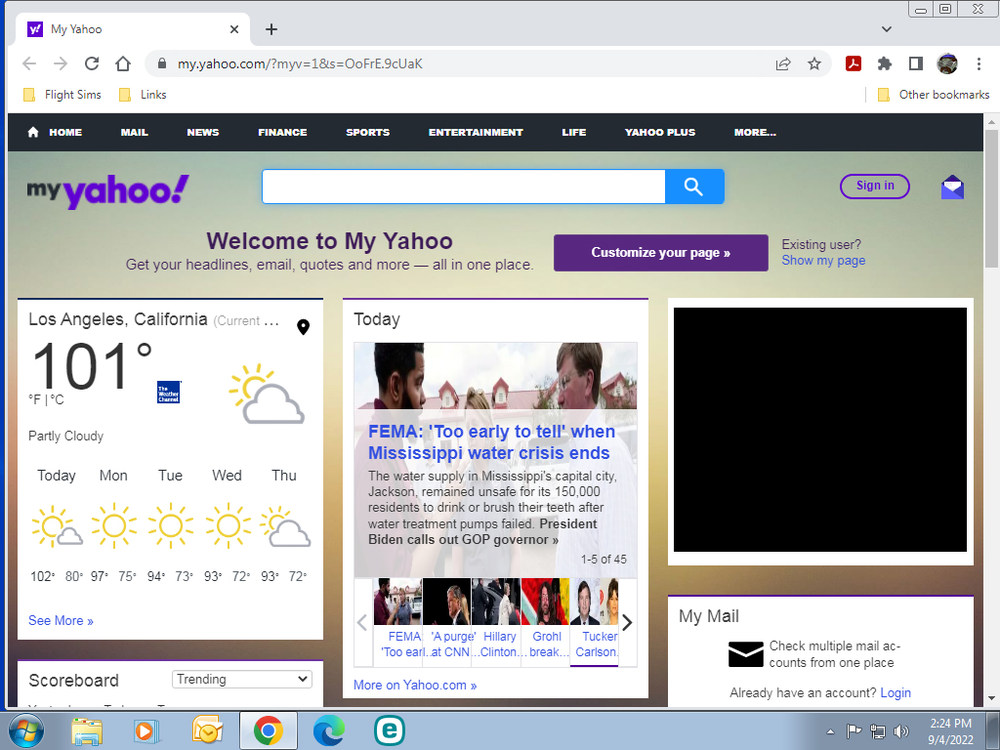Viewport: 1000px width, 750px height.
Task: Click the volume speaker tray icon
Action: (901, 732)
